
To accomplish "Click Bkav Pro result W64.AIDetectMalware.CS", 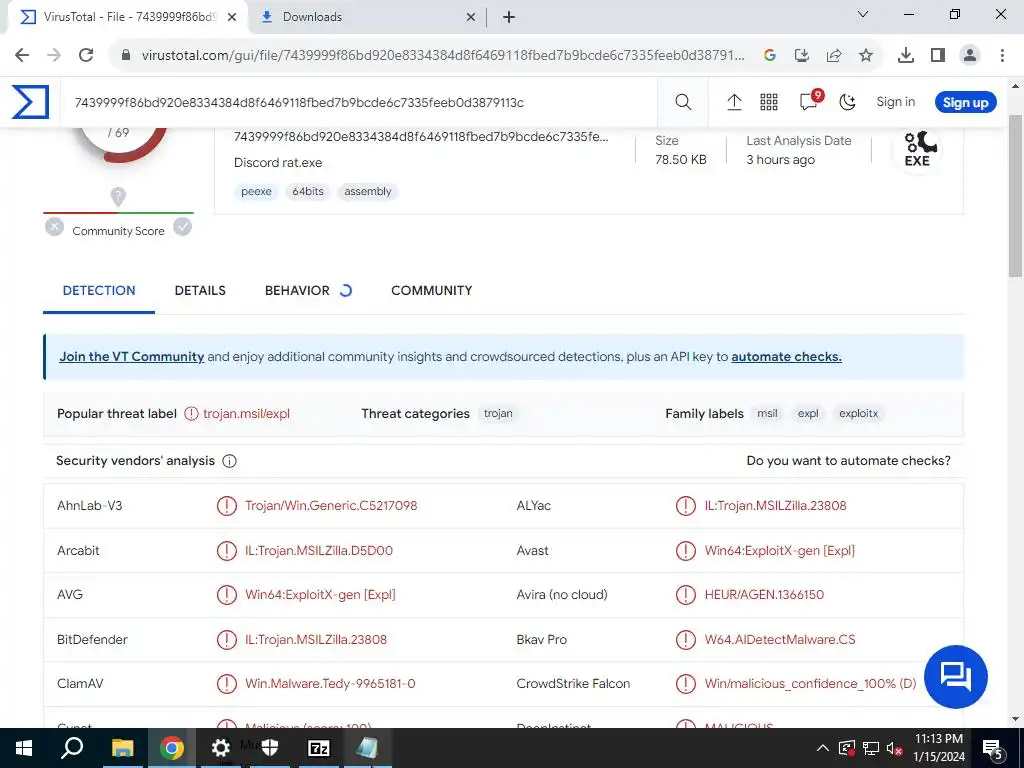I will point(780,639).
